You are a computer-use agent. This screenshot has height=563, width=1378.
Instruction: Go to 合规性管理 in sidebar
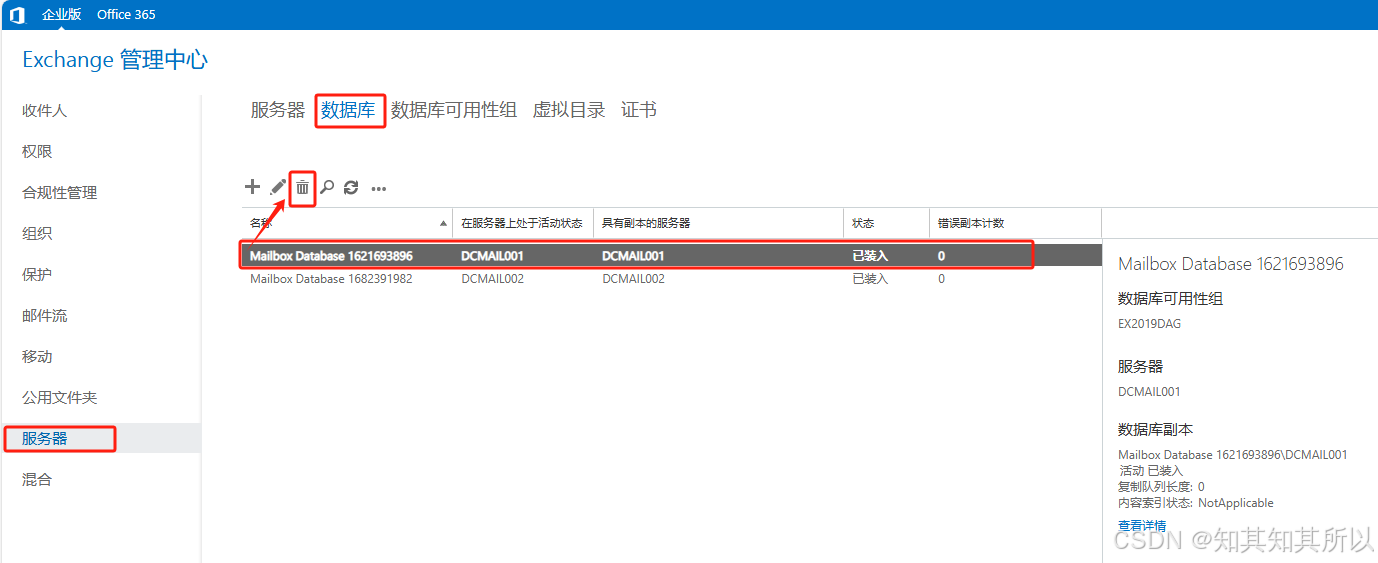tap(60, 193)
